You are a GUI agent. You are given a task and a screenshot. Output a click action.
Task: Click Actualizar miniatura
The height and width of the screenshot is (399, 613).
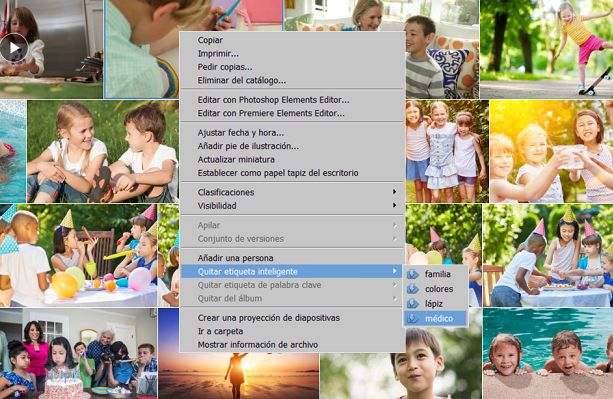point(292,159)
